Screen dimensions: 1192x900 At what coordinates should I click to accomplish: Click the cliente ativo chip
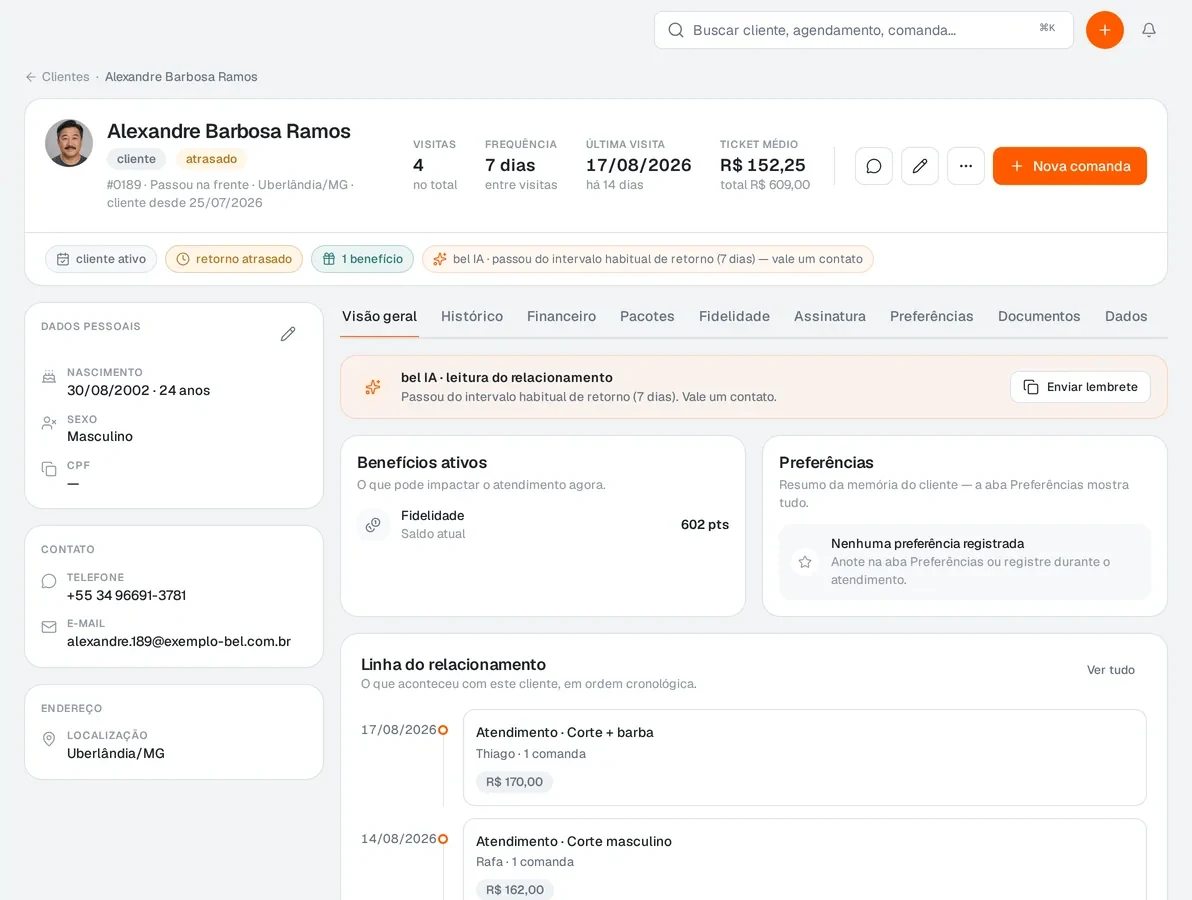pos(101,259)
